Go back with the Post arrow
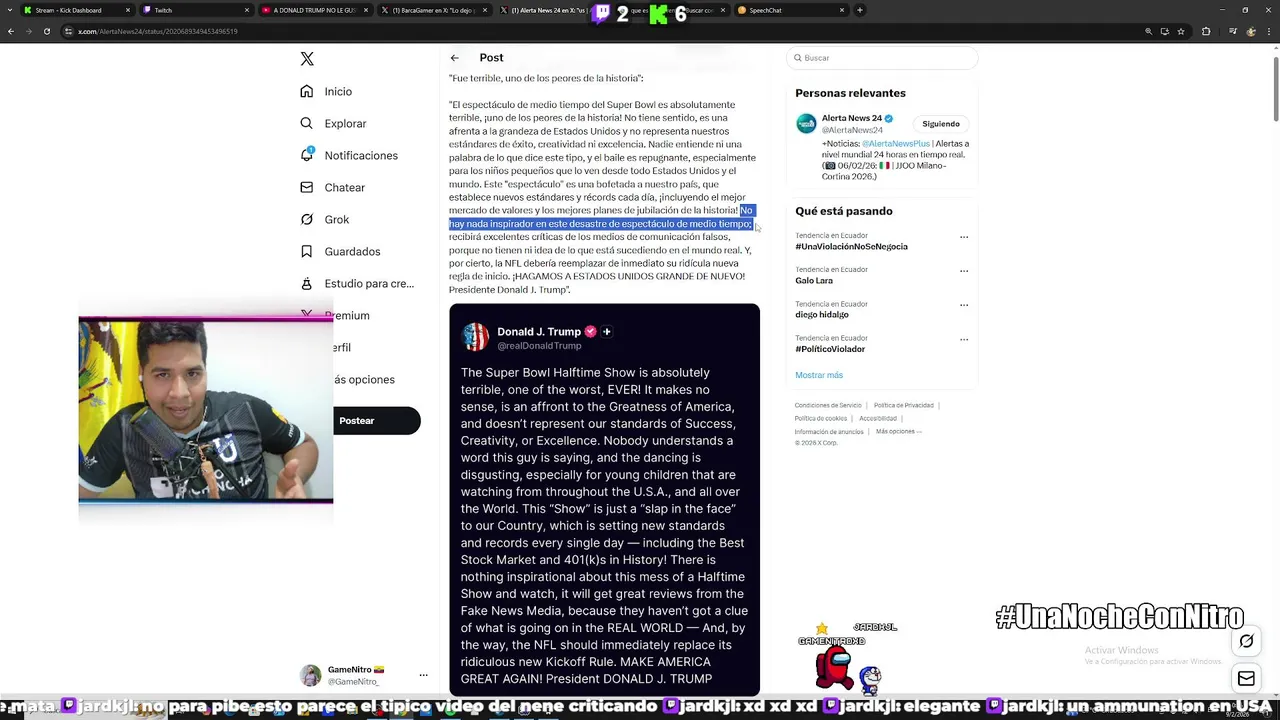 point(454,58)
